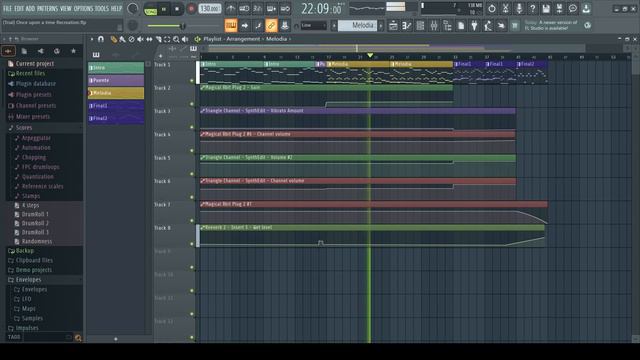
Task: Click the tempo field showing 130
Action: pos(210,9)
